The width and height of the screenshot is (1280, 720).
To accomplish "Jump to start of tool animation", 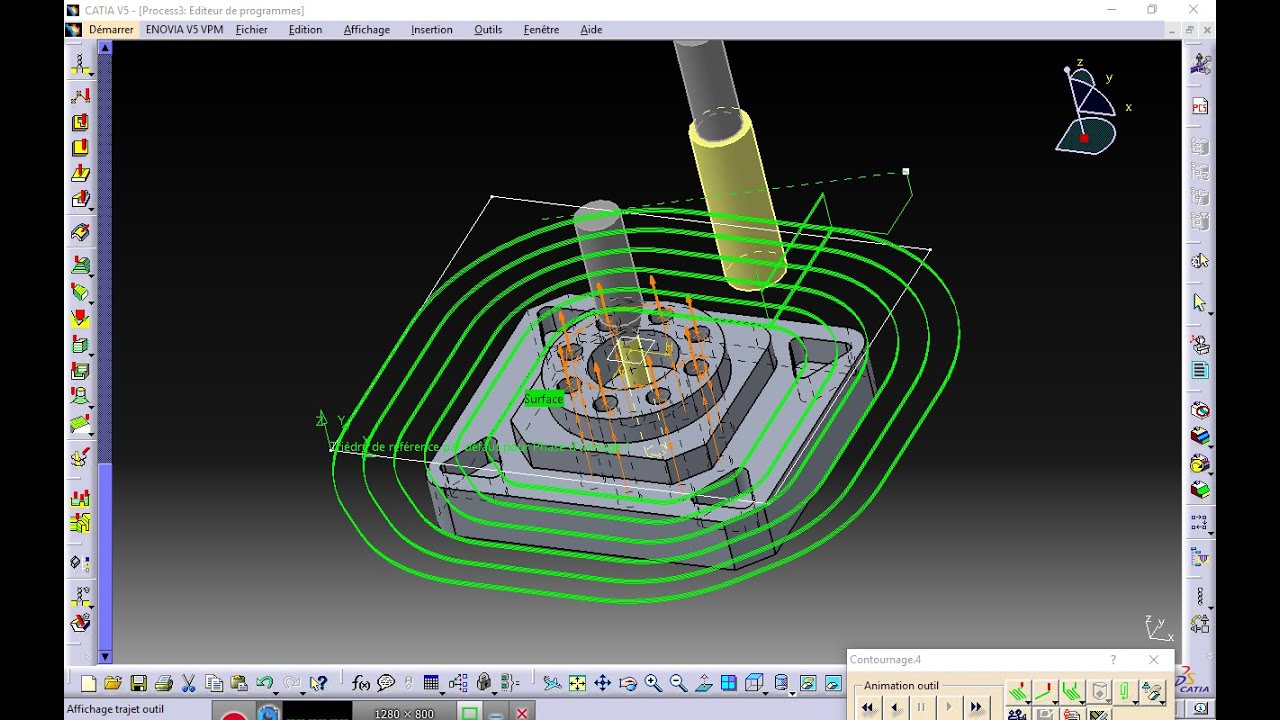I will coord(867,707).
